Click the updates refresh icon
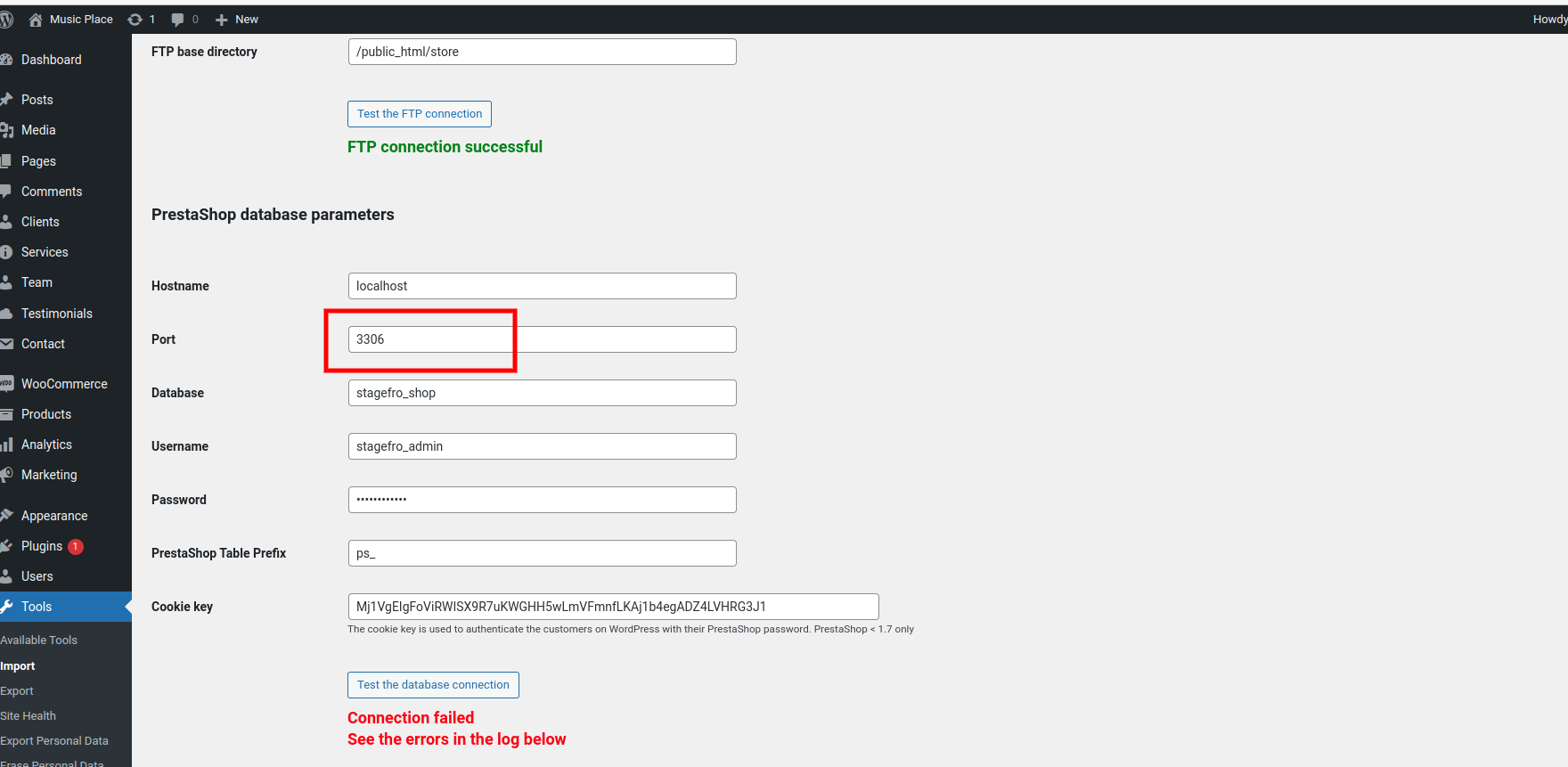Image resolution: width=1568 pixels, height=767 pixels. (x=135, y=20)
